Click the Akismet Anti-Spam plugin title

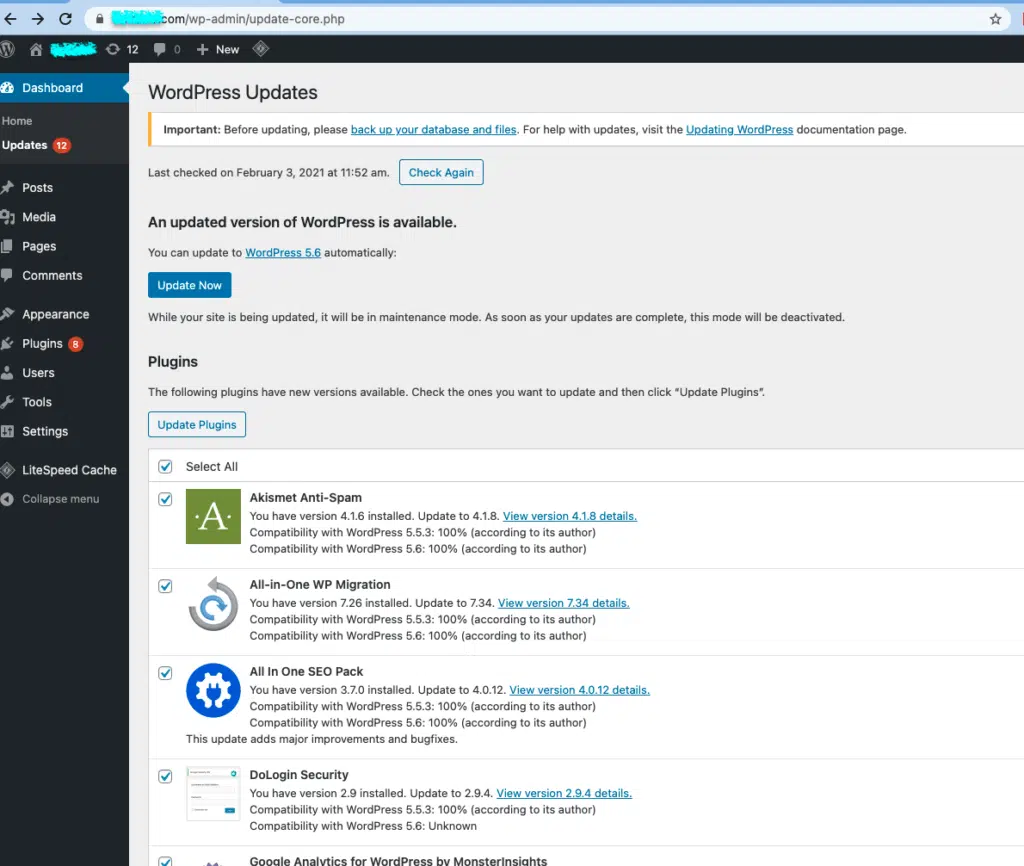coord(306,498)
